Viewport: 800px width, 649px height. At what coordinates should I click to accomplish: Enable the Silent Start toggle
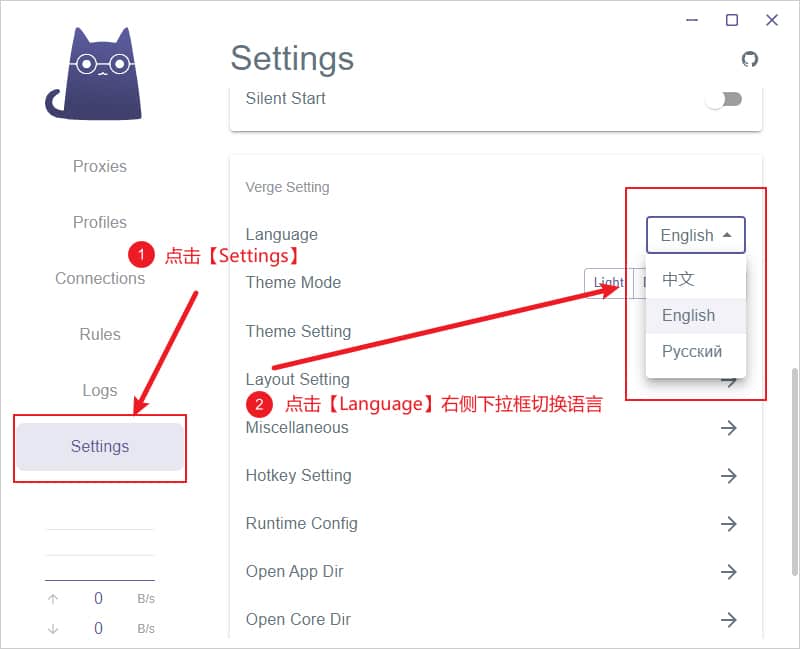pyautogui.click(x=723, y=98)
